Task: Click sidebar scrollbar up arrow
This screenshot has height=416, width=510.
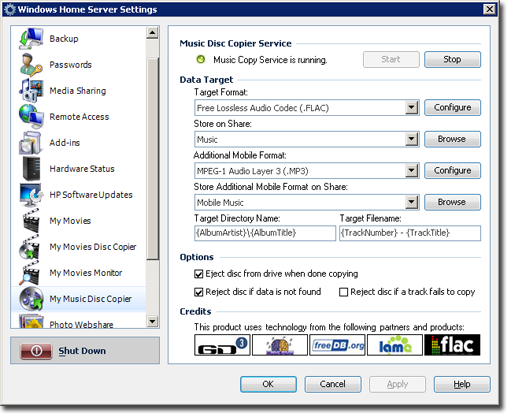Action: click(152, 33)
